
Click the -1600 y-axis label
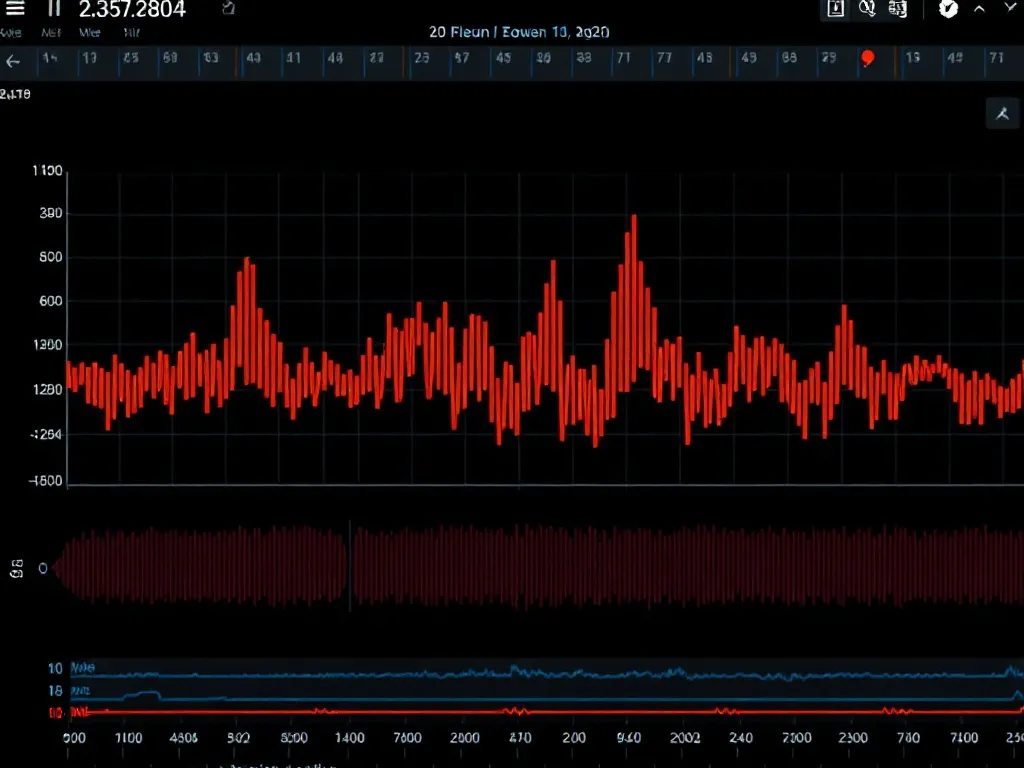[46, 481]
